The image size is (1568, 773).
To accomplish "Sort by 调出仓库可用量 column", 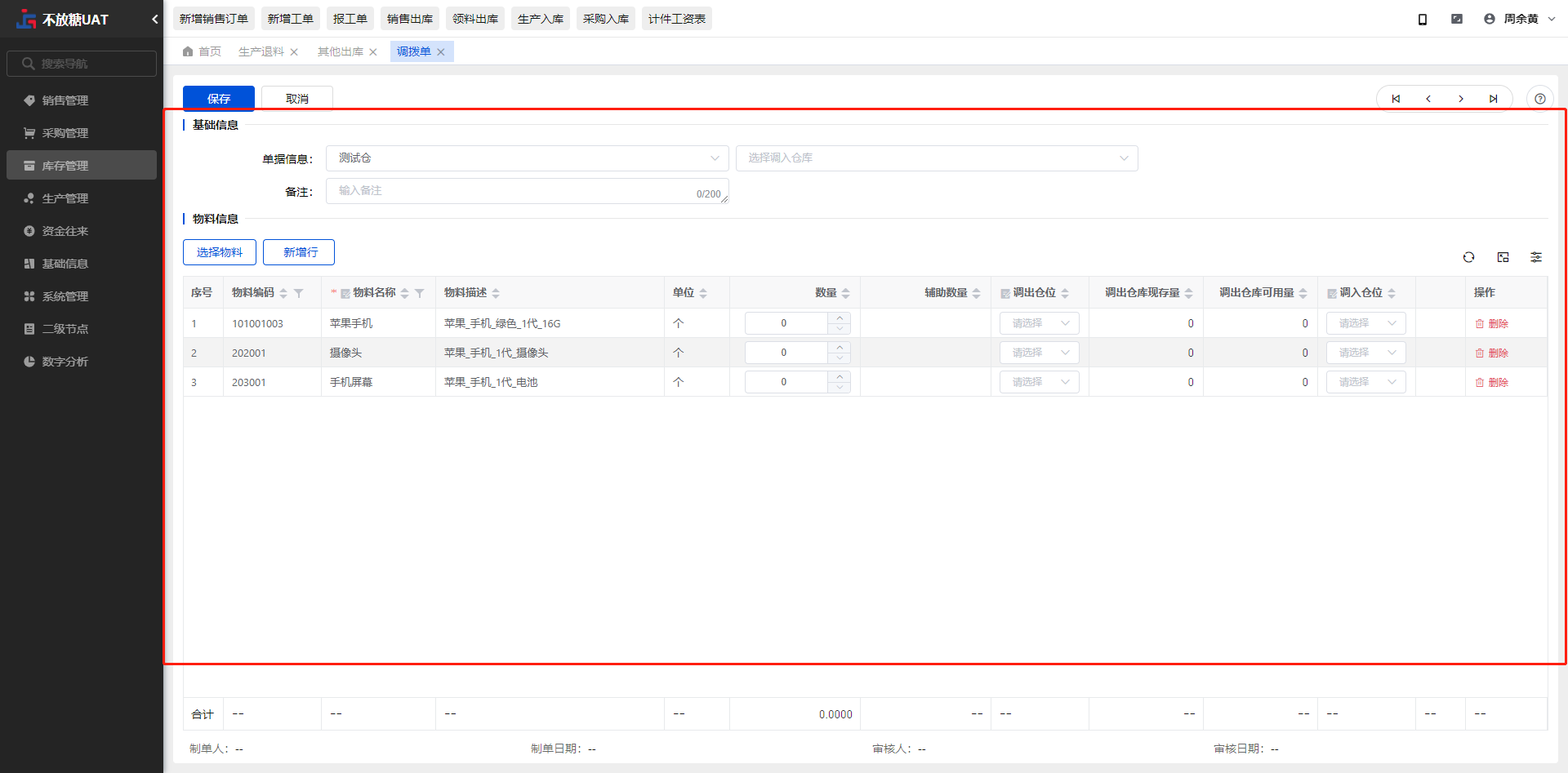I will coord(1303,293).
